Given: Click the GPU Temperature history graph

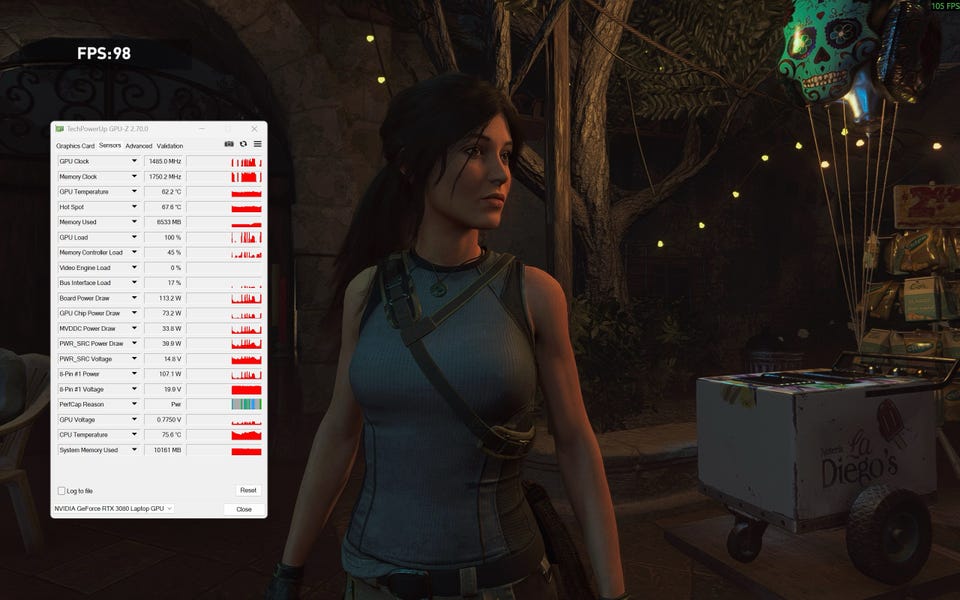Looking at the screenshot, I should click(224, 192).
